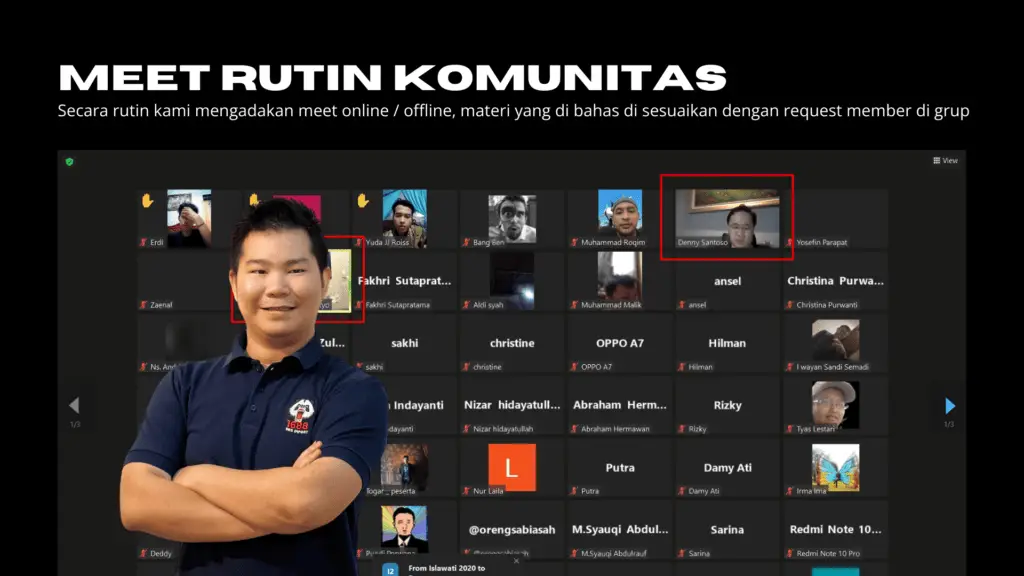Go to next gallery page arrow
Screen dimensions: 1024x576
click(x=949, y=406)
